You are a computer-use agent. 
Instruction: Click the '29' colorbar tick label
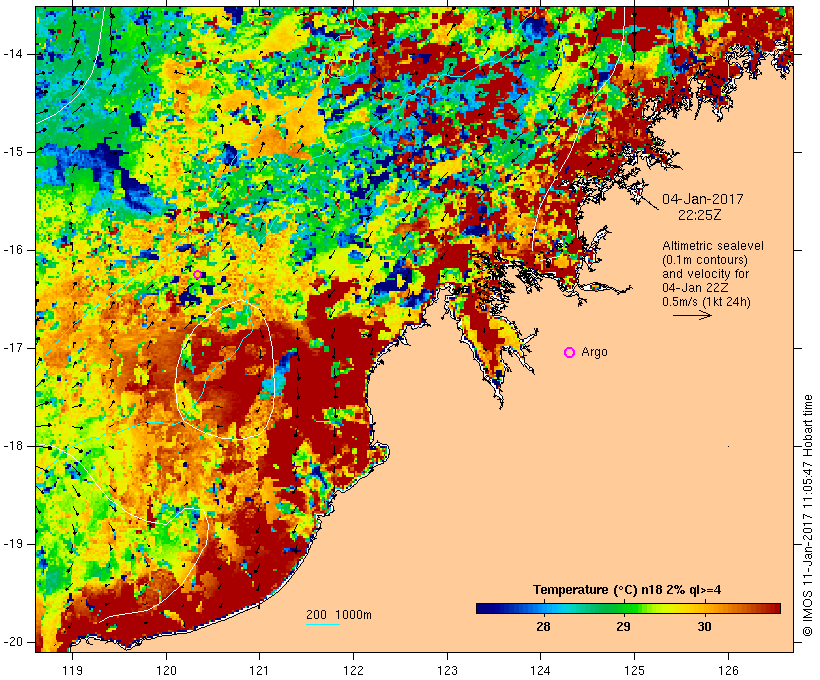[x=623, y=626]
